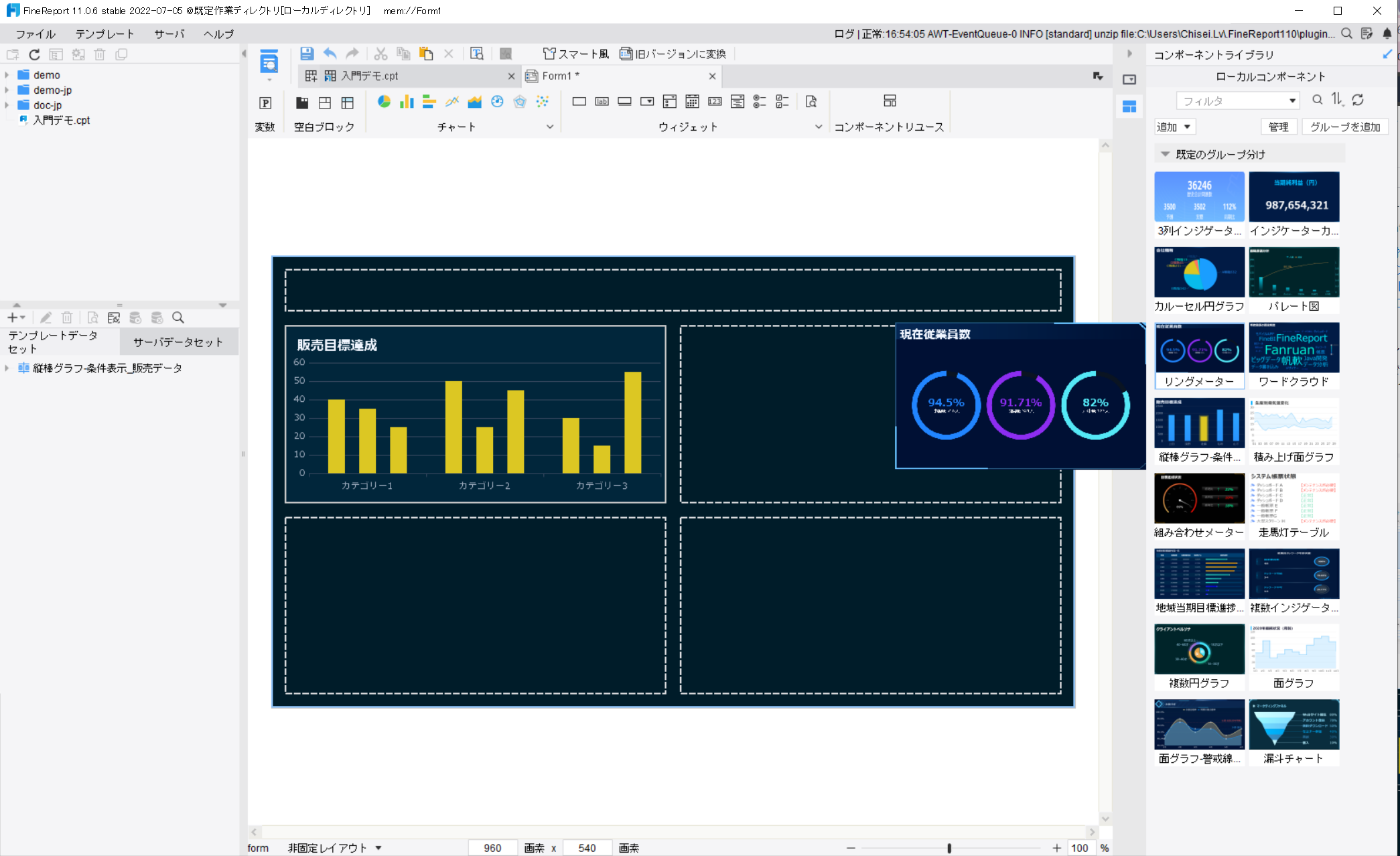Select the line chart icon

452,102
